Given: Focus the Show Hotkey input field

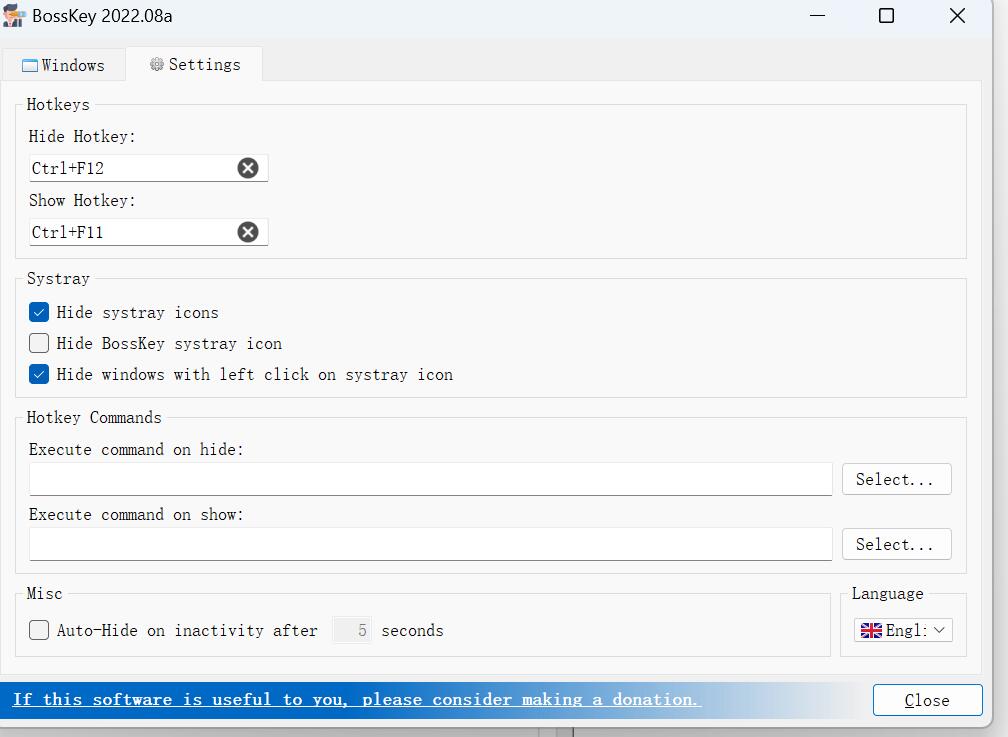Looking at the screenshot, I should pos(130,232).
